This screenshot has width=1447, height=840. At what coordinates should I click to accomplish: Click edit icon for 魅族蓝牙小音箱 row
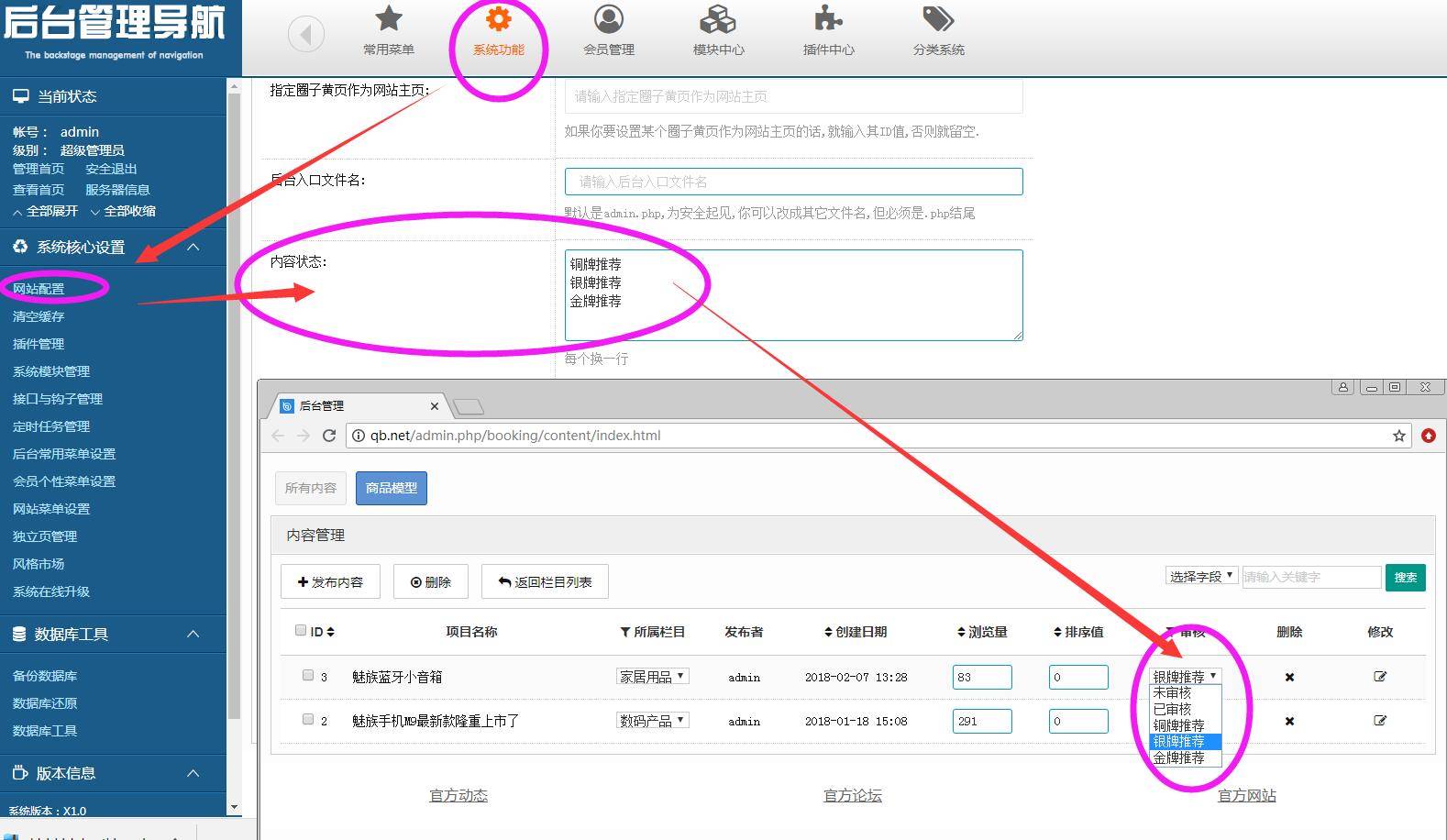coord(1379,677)
